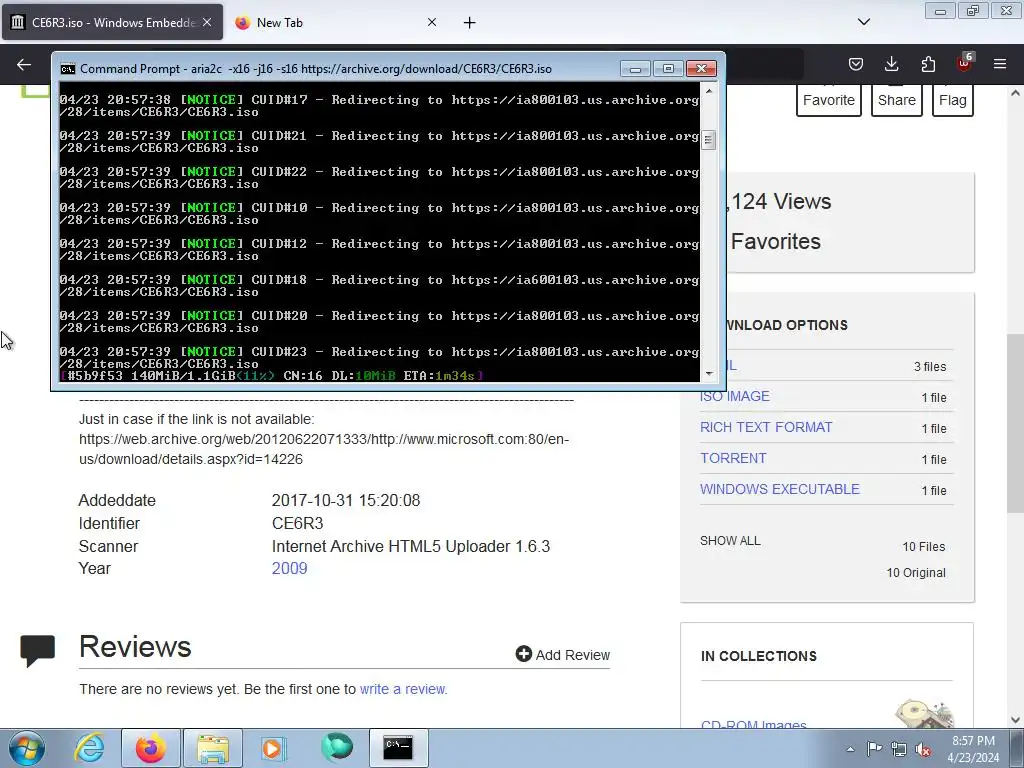The image size is (1024, 768).
Task: Open RICH TEXT FORMAT download option
Action: (x=766, y=427)
